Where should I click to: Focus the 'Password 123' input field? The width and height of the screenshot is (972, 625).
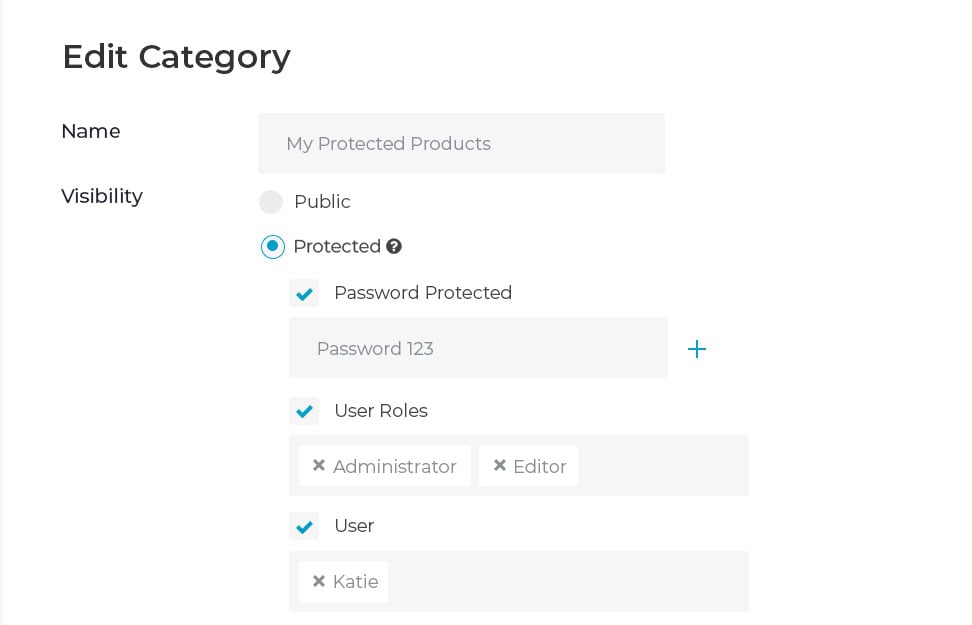point(477,349)
